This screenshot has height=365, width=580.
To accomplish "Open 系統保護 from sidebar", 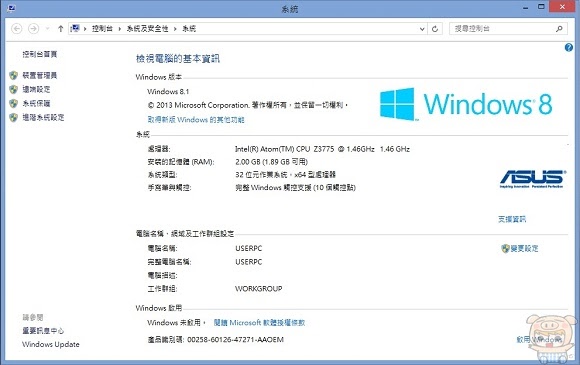I will (x=36, y=103).
